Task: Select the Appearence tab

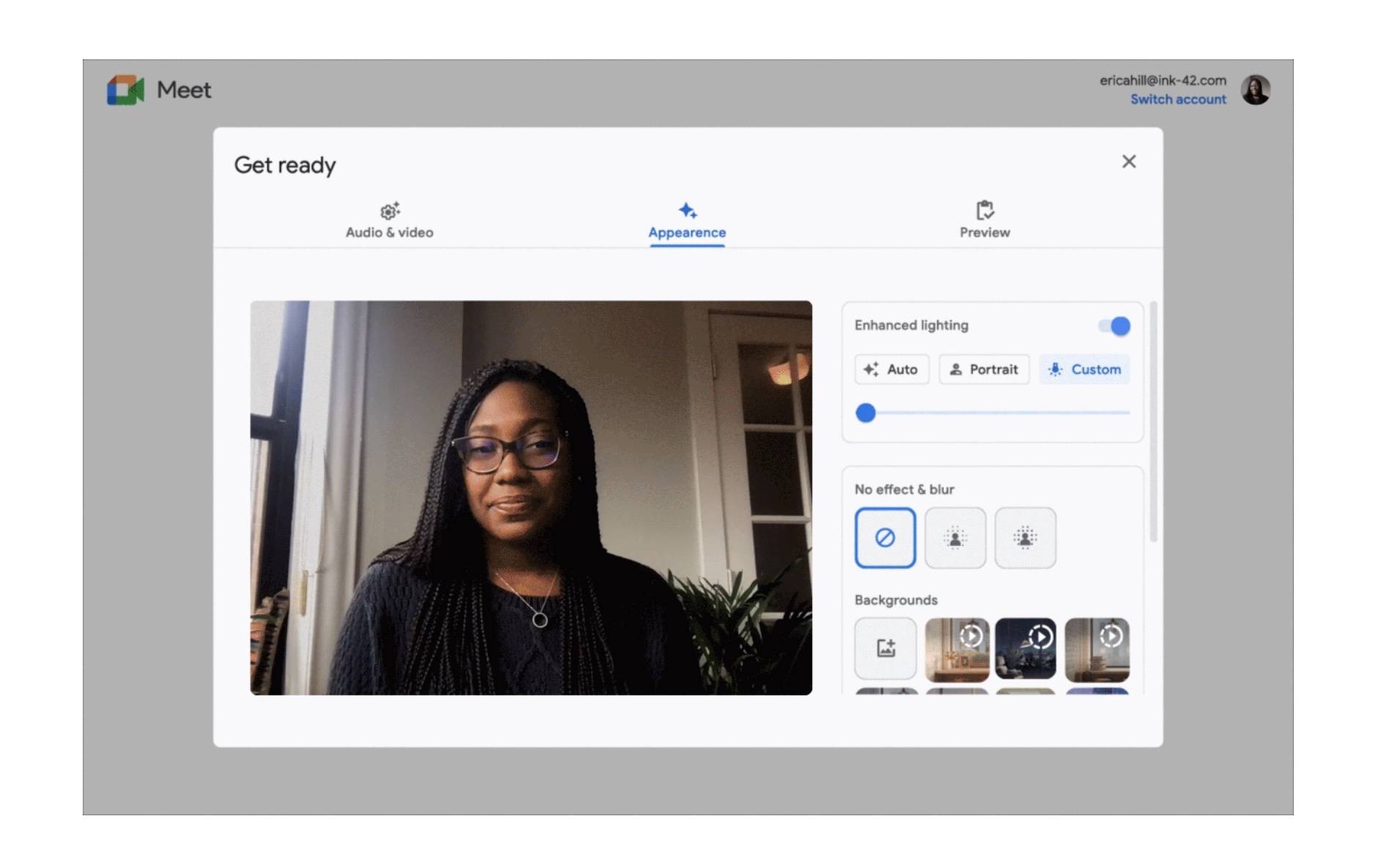Action: [x=687, y=220]
